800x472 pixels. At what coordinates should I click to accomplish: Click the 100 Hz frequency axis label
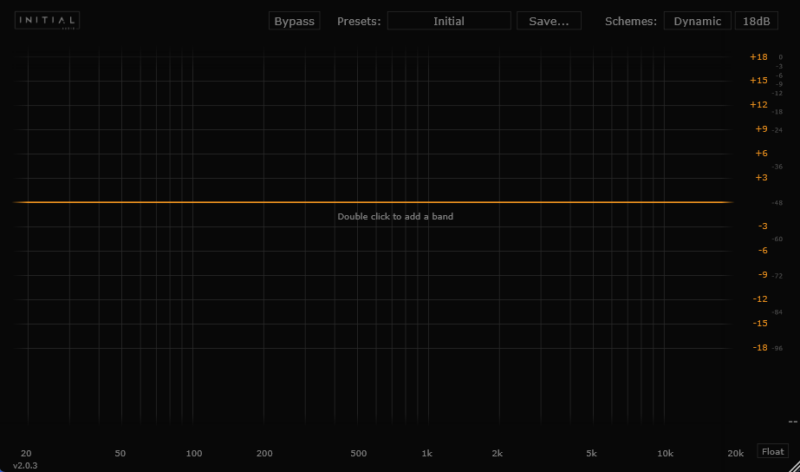194,453
